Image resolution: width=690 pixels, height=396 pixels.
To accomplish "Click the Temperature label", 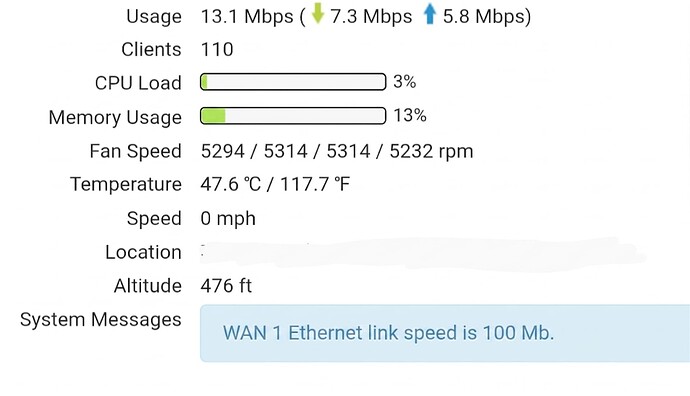I will pyautogui.click(x=126, y=184).
